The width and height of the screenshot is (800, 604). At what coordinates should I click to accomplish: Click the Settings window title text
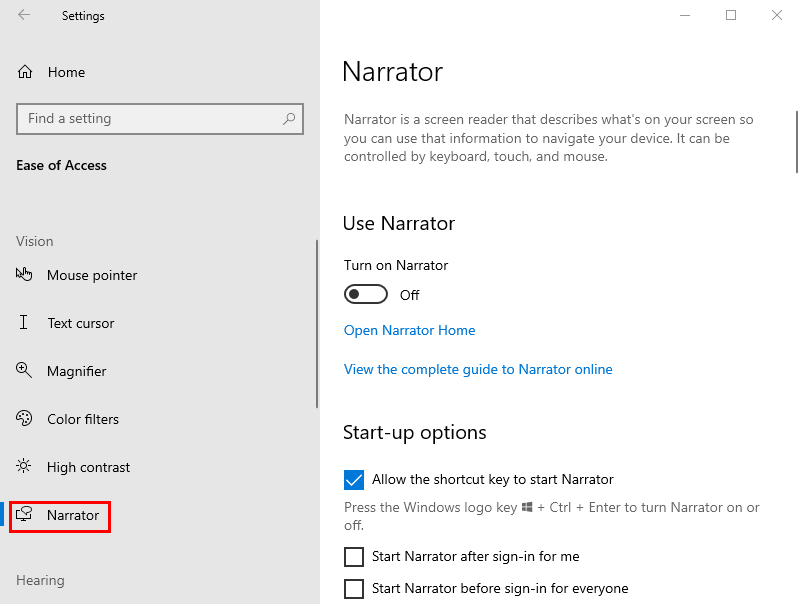tap(83, 16)
